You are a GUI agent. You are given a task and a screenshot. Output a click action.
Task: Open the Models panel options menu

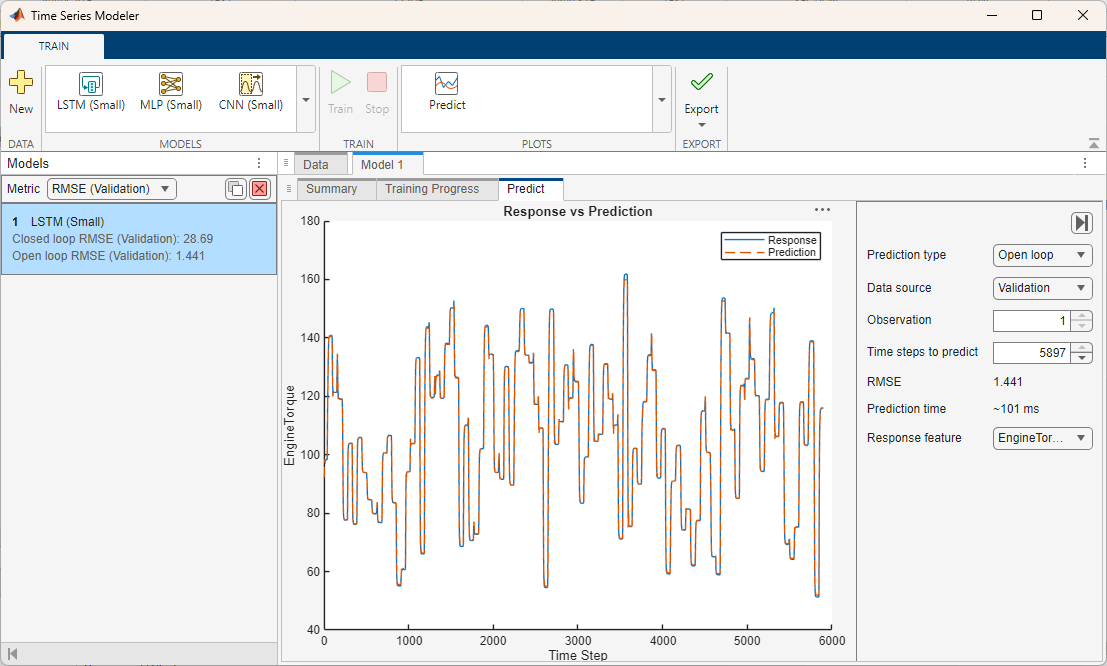(x=258, y=163)
